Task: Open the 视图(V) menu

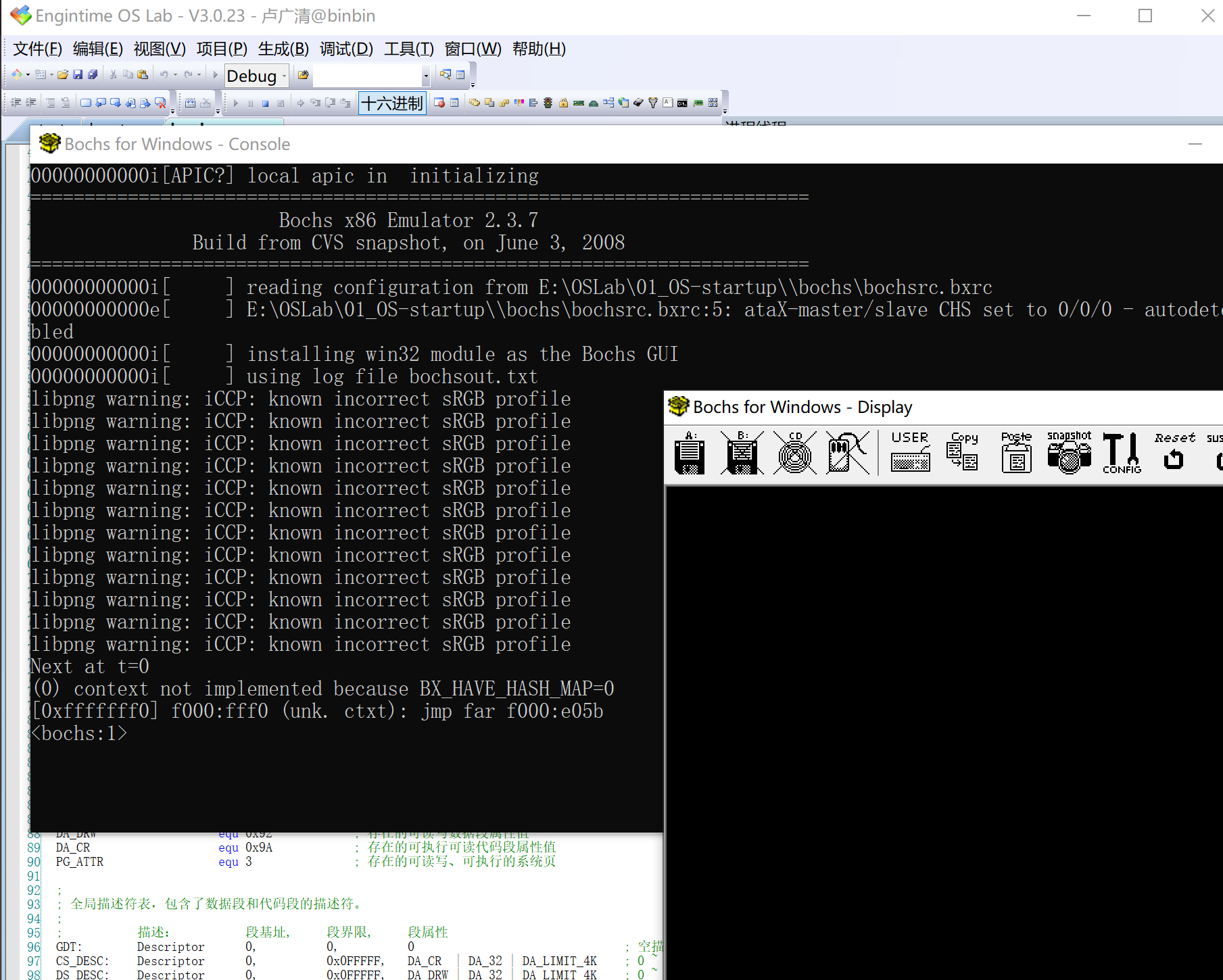Action: (160, 49)
